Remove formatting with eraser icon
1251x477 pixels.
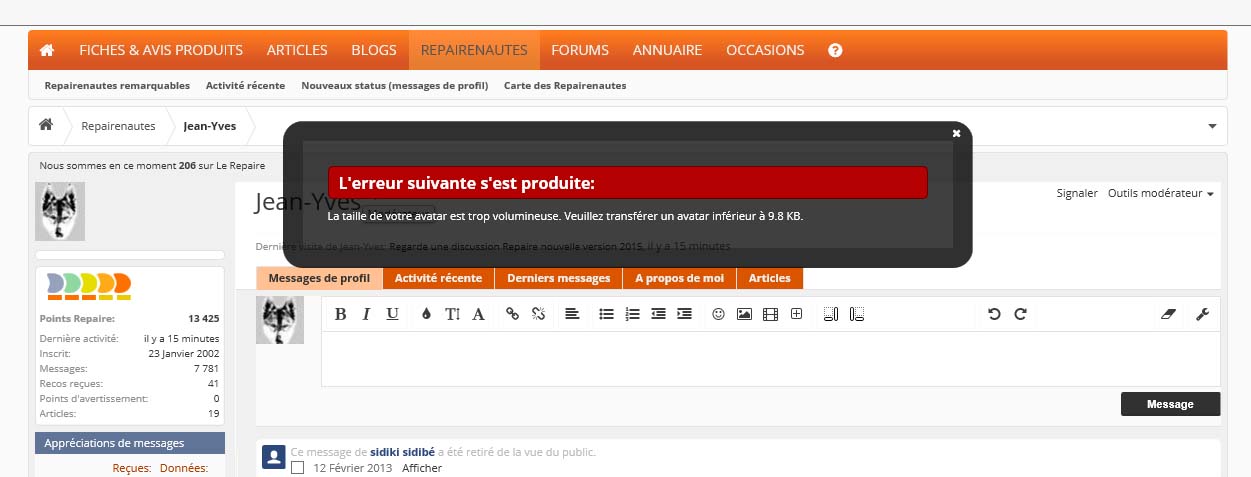coord(1168,314)
